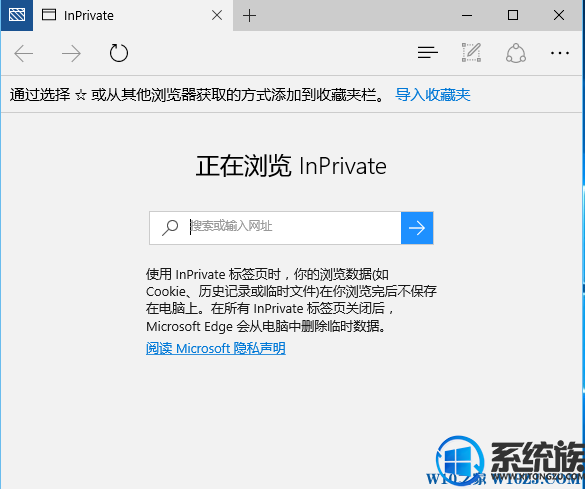
Task: Open a new tab with plus button
Action: click(249, 16)
